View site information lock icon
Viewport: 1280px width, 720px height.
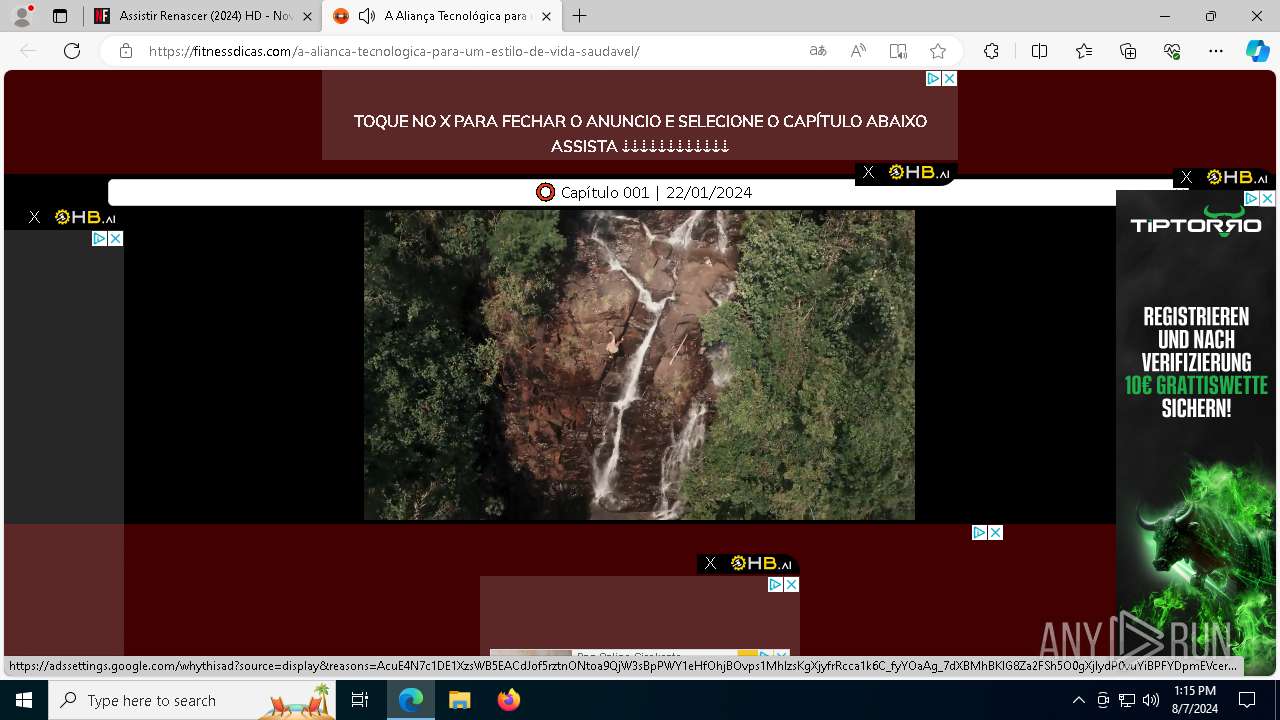(x=126, y=51)
